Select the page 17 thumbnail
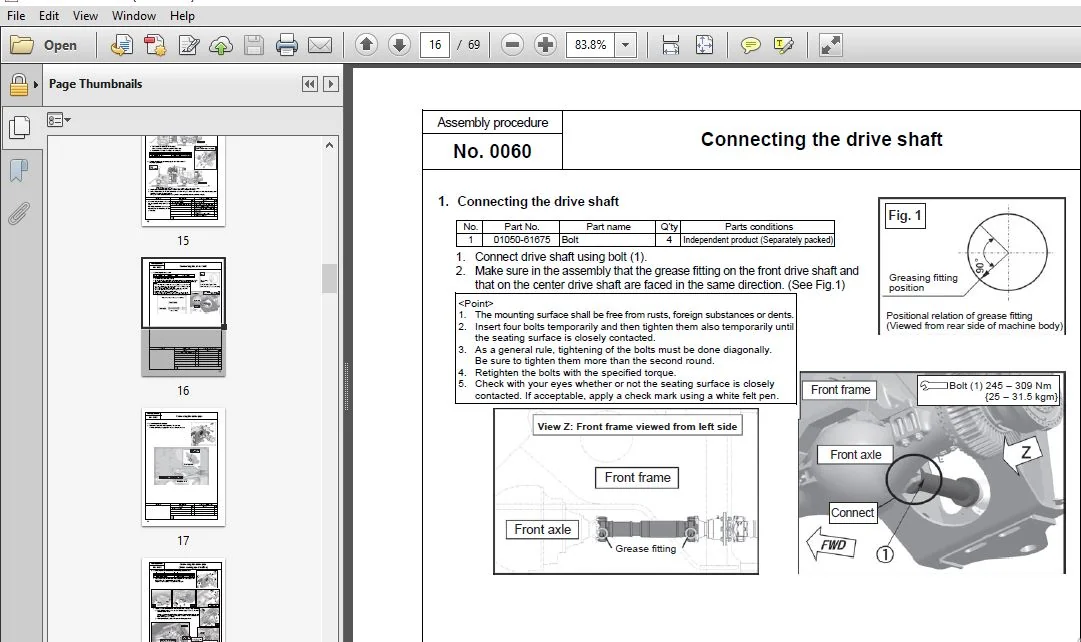1081x642 pixels. 183,467
